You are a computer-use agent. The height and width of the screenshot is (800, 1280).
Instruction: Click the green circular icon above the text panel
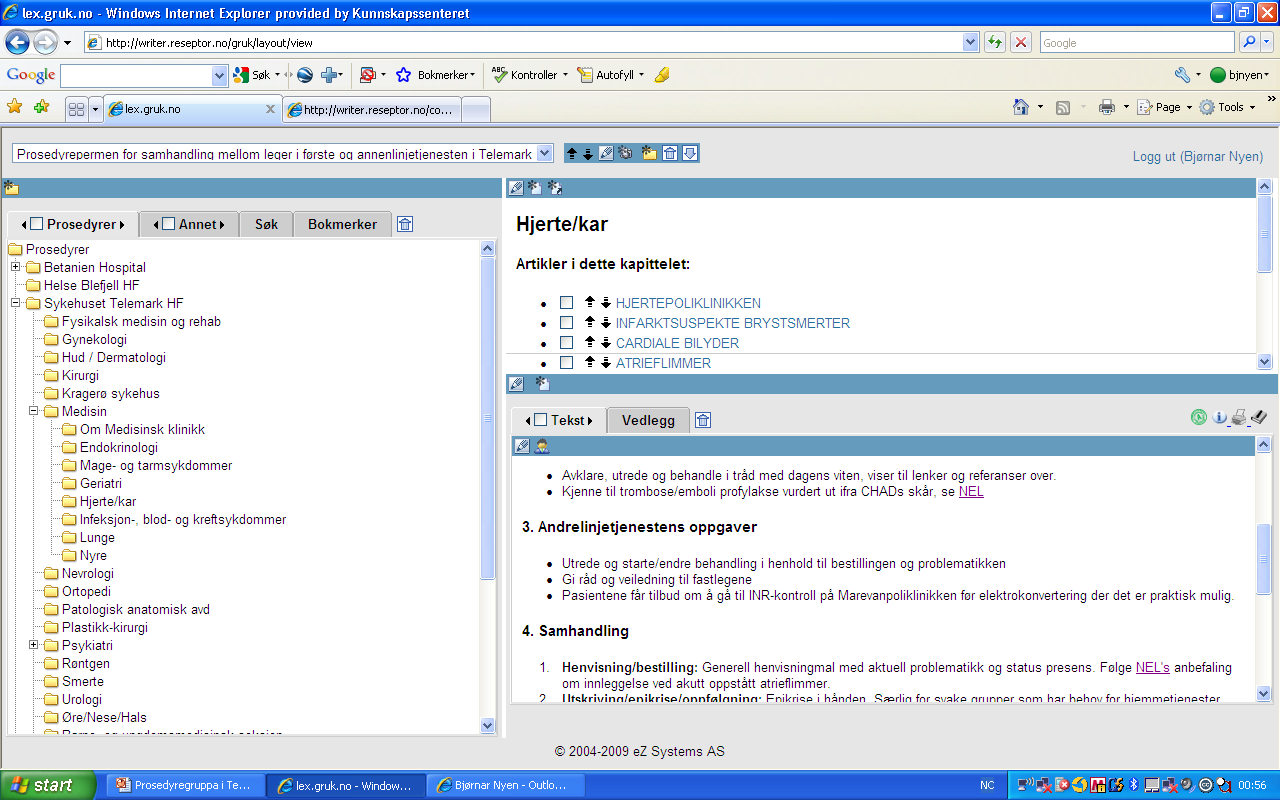(x=1198, y=417)
